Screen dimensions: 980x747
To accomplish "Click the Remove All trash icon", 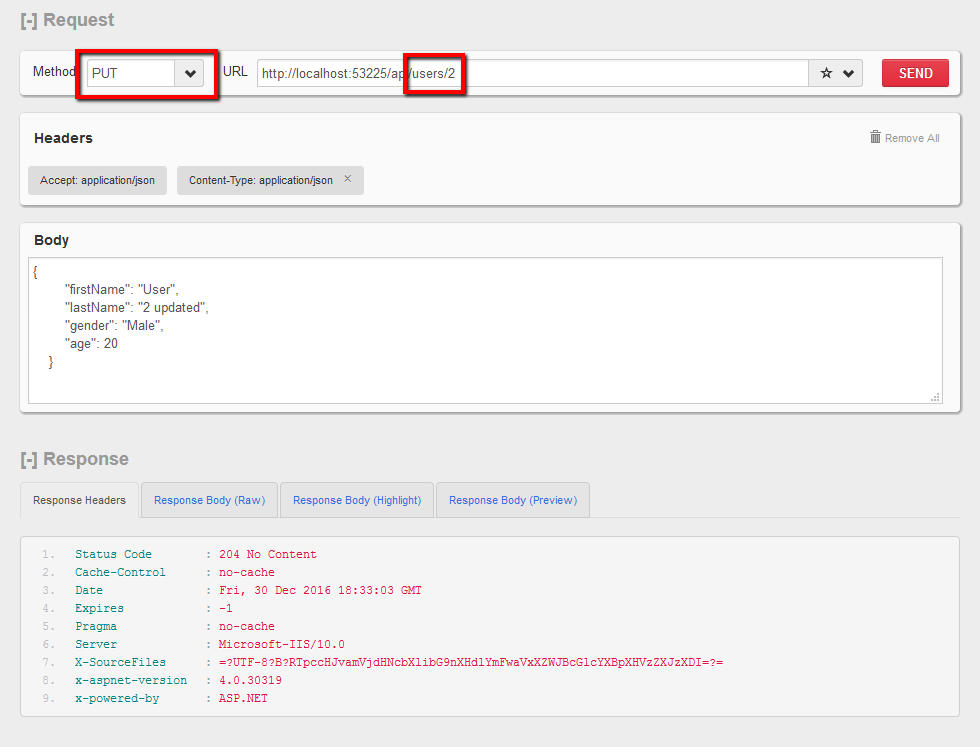I will click(875, 137).
